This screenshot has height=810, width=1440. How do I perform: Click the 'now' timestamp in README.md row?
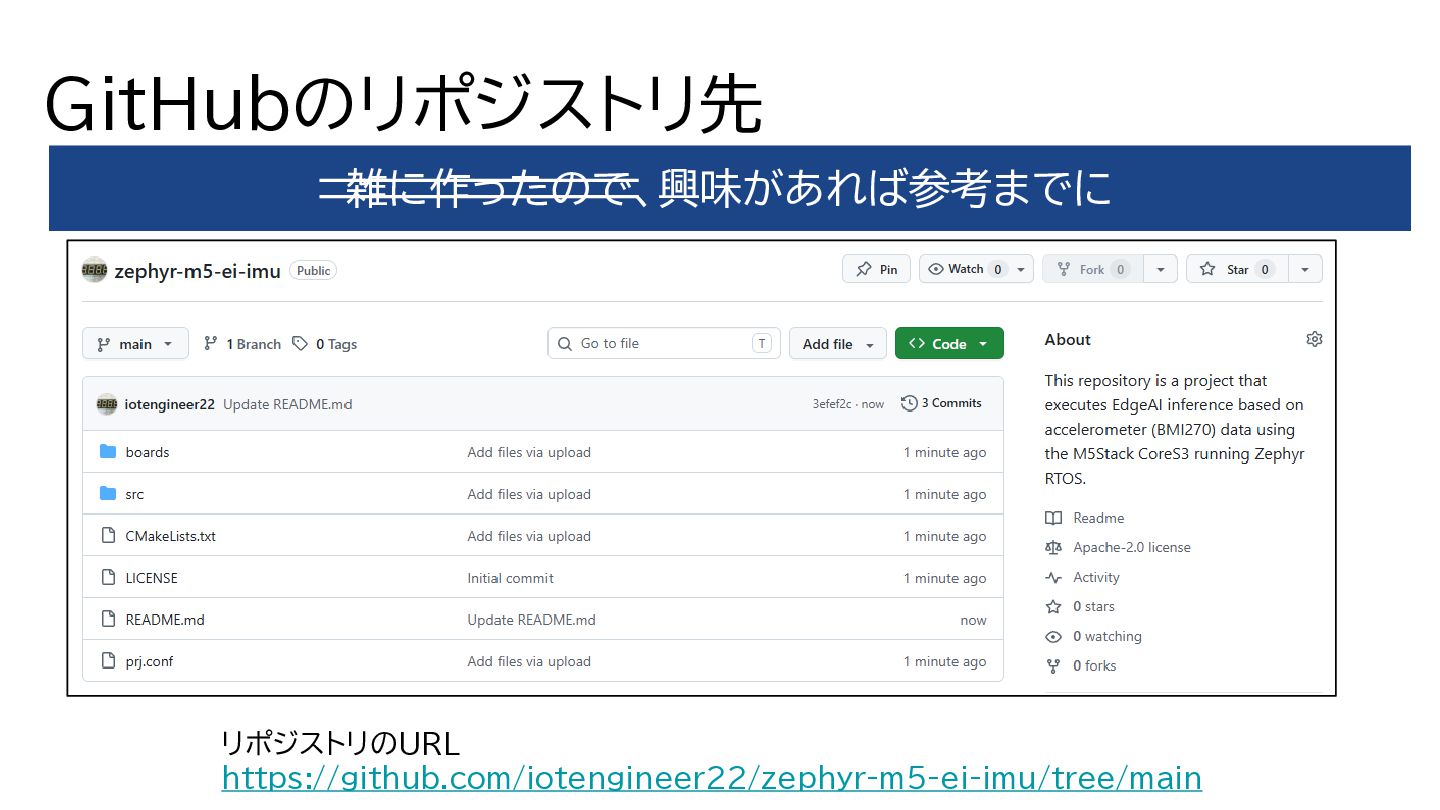[973, 620]
